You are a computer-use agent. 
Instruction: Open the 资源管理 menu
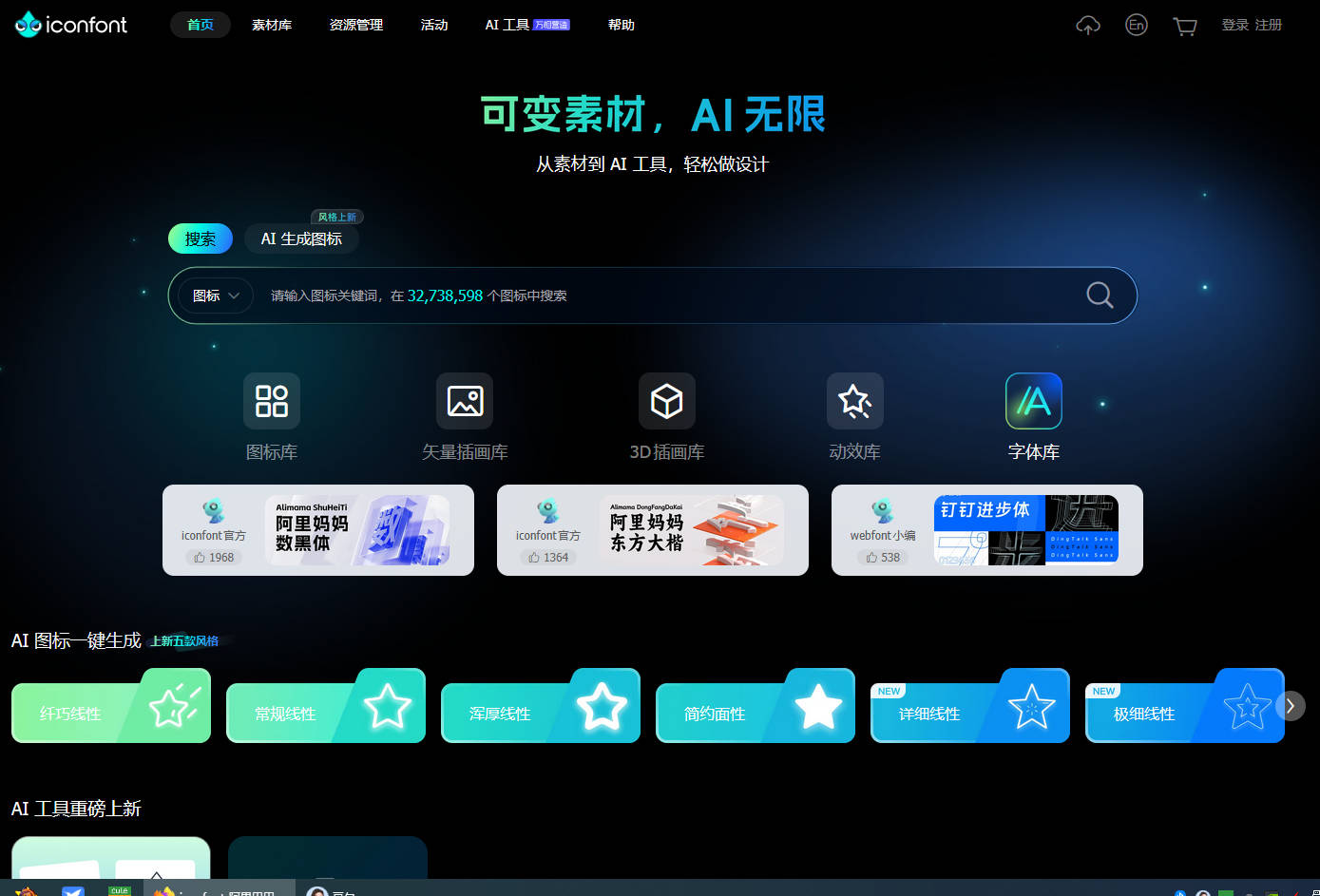coord(356,25)
